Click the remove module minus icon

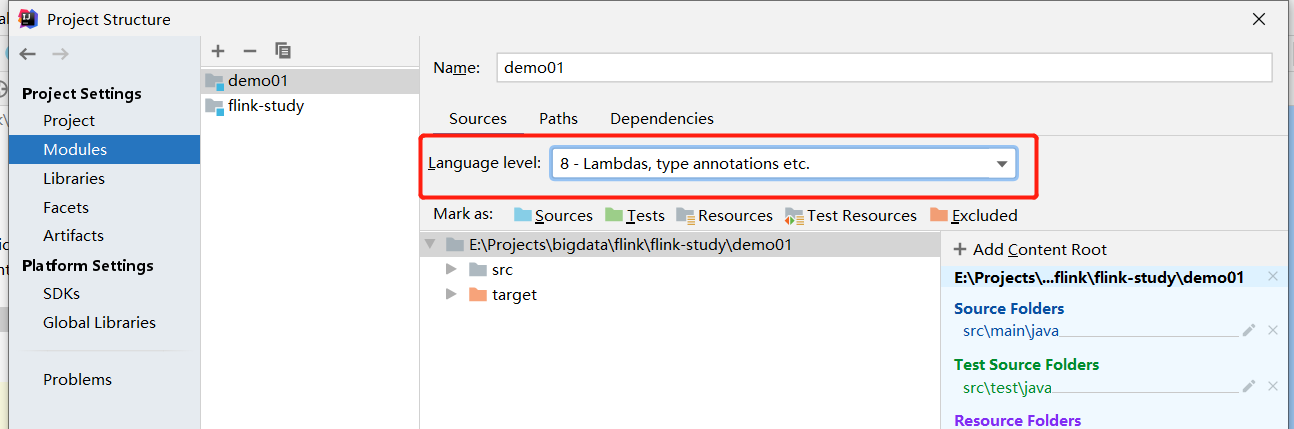point(250,51)
